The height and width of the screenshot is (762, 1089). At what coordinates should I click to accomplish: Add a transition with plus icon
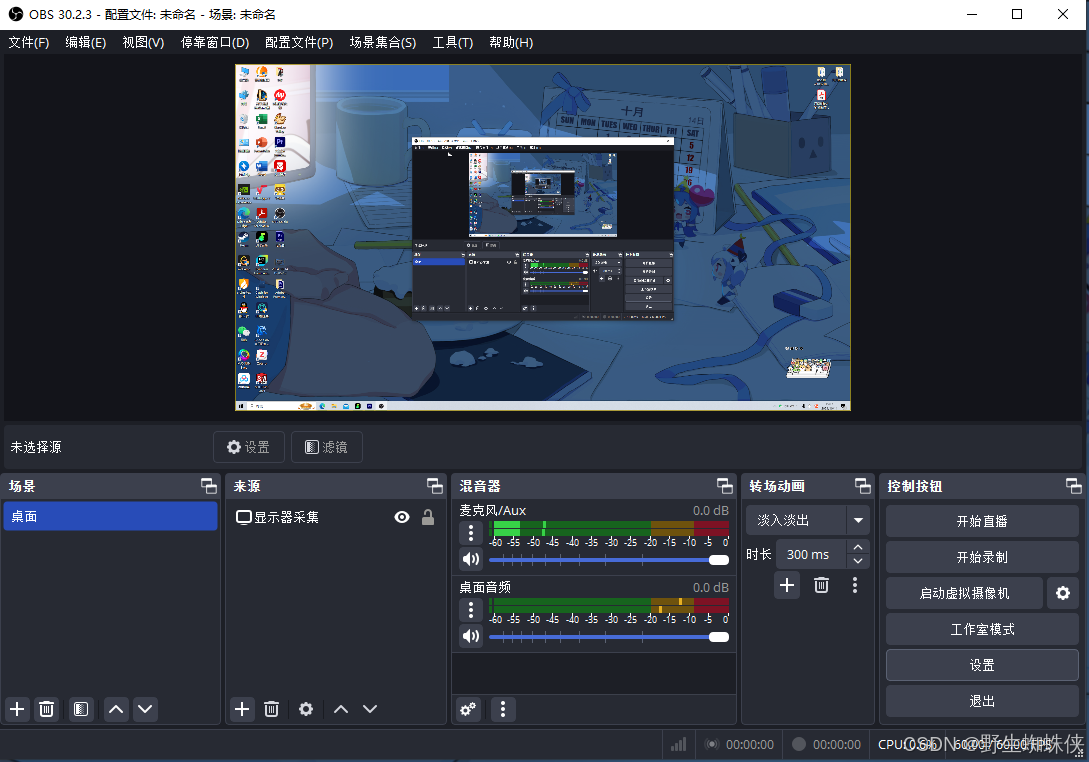click(x=787, y=586)
